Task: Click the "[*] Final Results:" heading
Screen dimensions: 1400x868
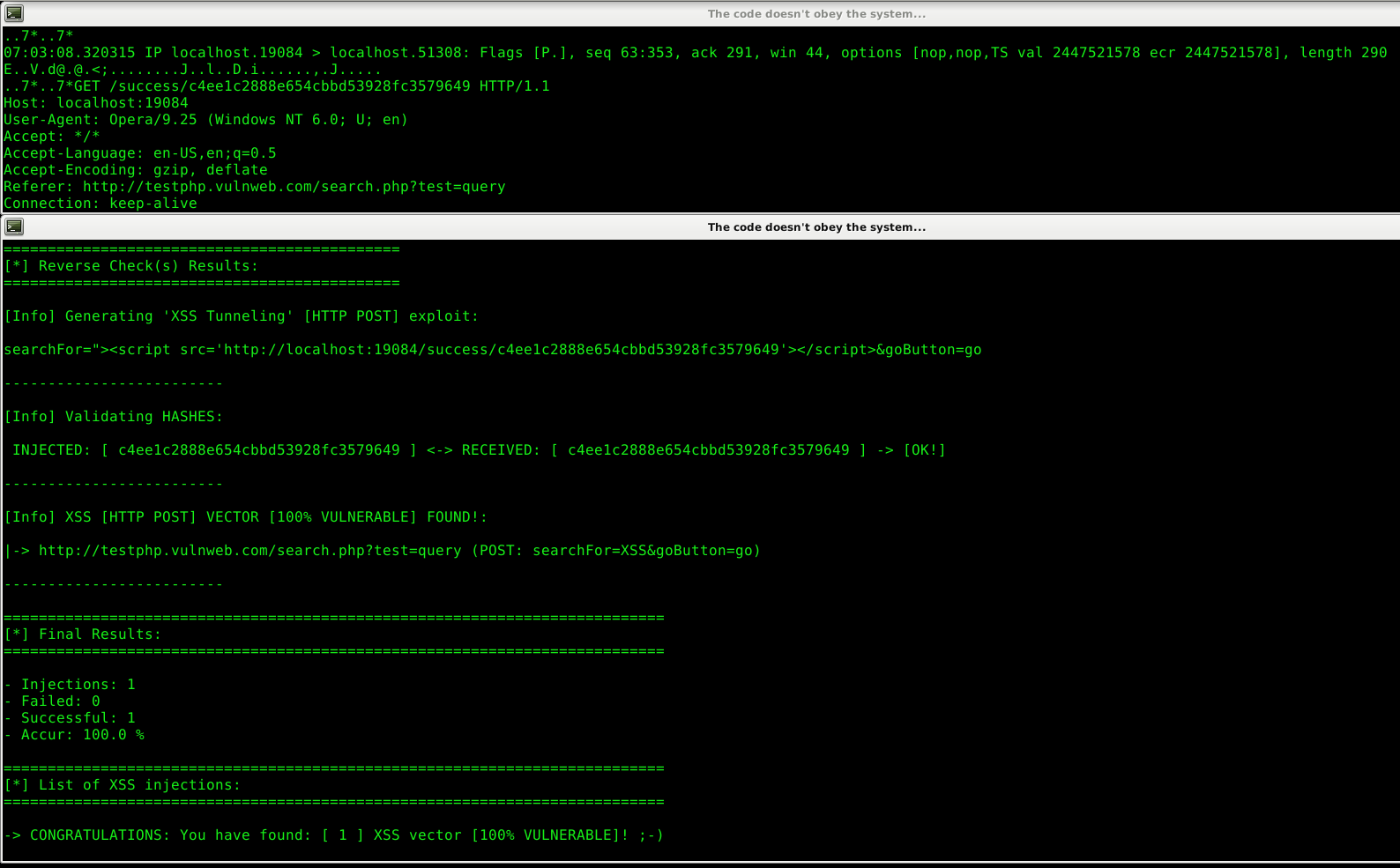Action: click(83, 634)
